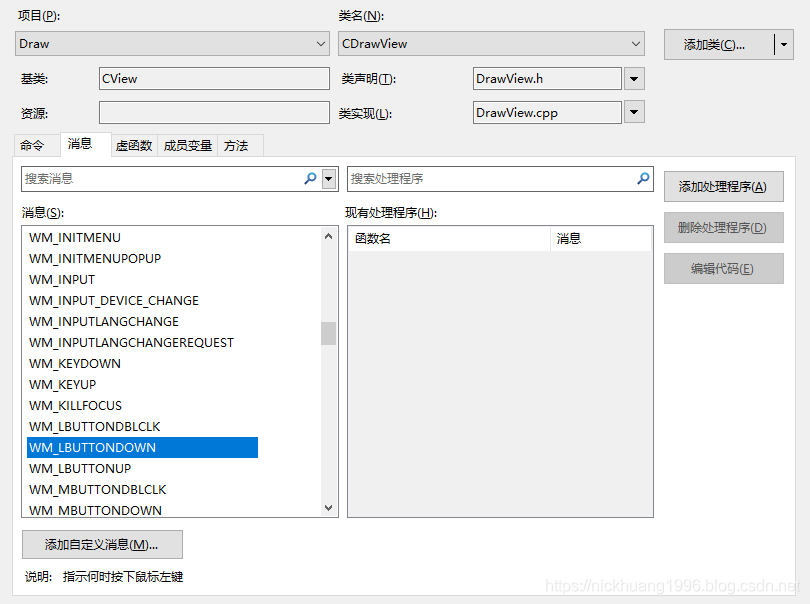This screenshot has width=810, height=604.
Task: Select WM_LBUTTONUP in the message list
Action: 80,469
